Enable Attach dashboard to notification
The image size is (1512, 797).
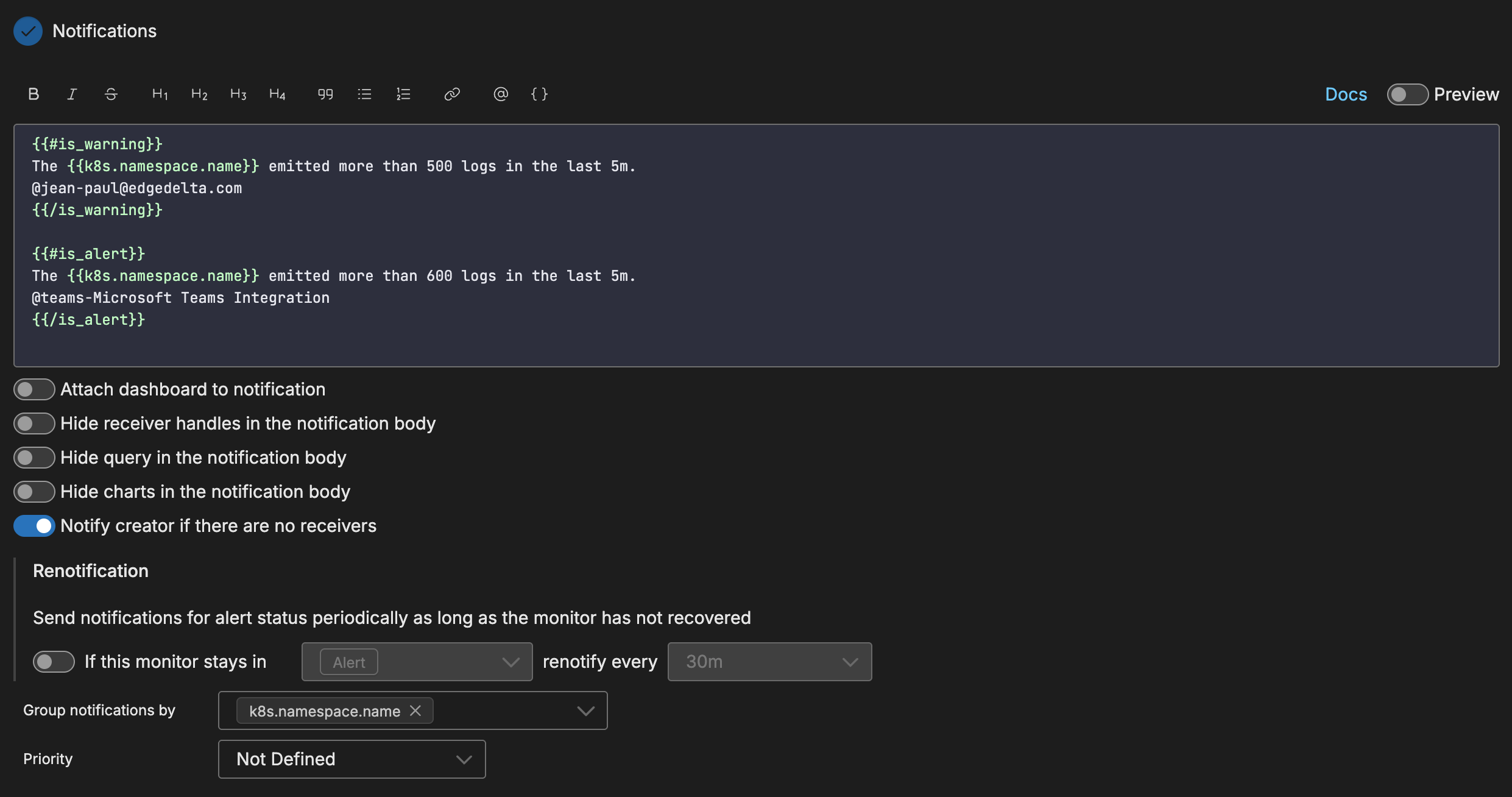pyautogui.click(x=34, y=389)
